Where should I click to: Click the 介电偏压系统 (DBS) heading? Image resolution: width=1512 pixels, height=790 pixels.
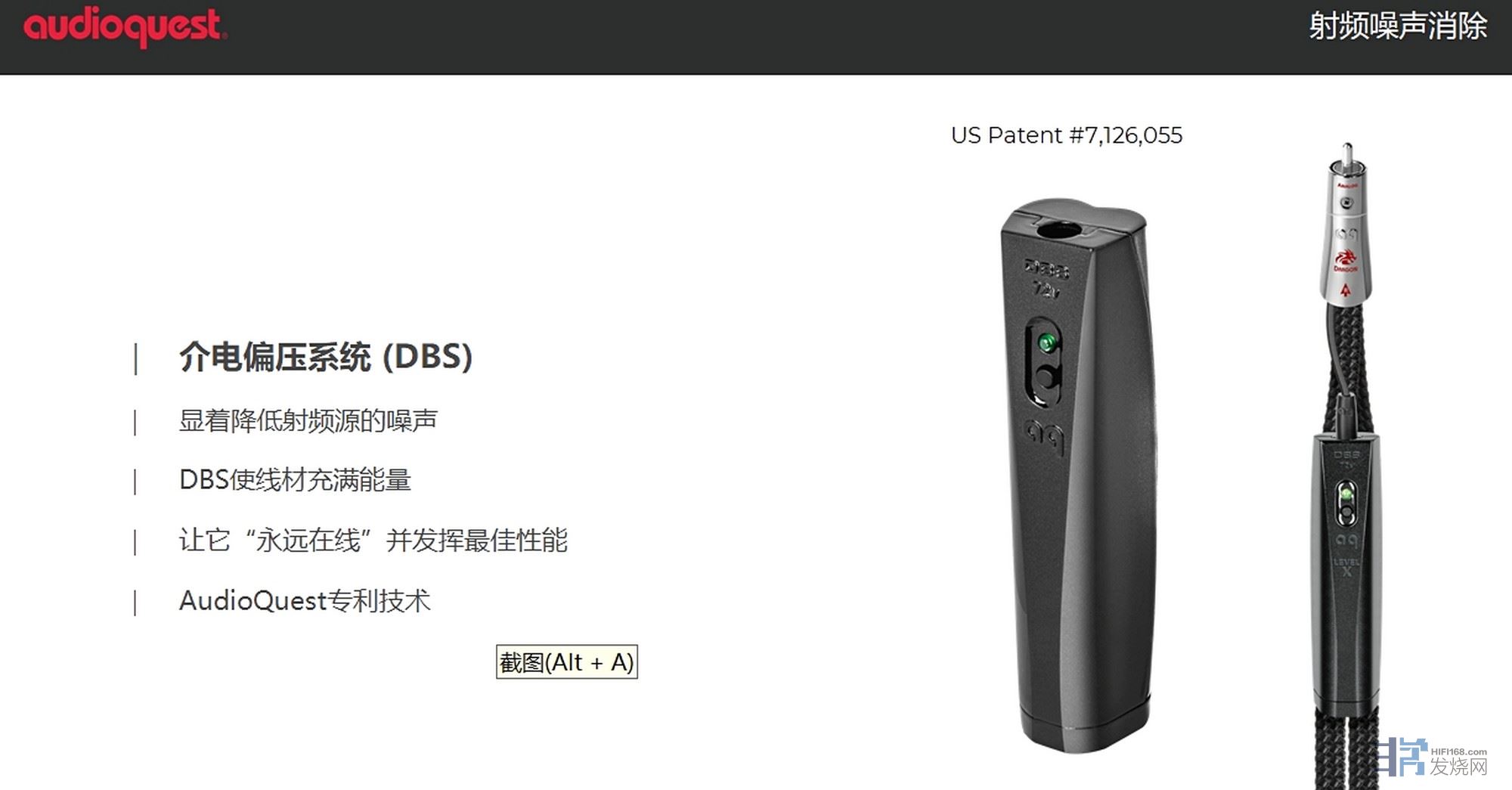326,357
